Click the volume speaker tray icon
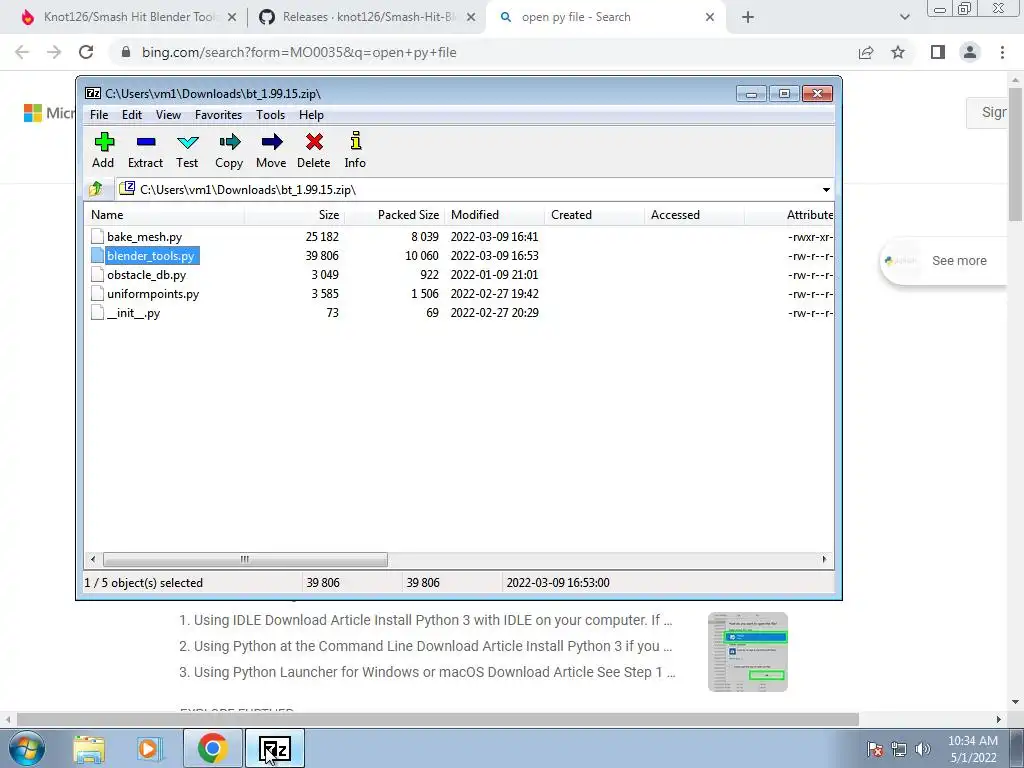The width and height of the screenshot is (1024, 768). (923, 749)
